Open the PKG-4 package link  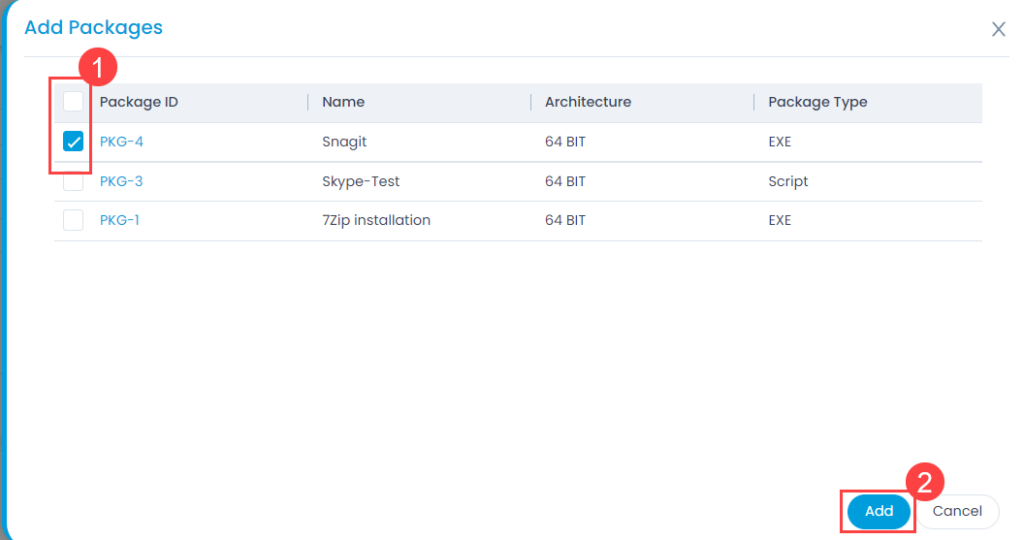121,142
